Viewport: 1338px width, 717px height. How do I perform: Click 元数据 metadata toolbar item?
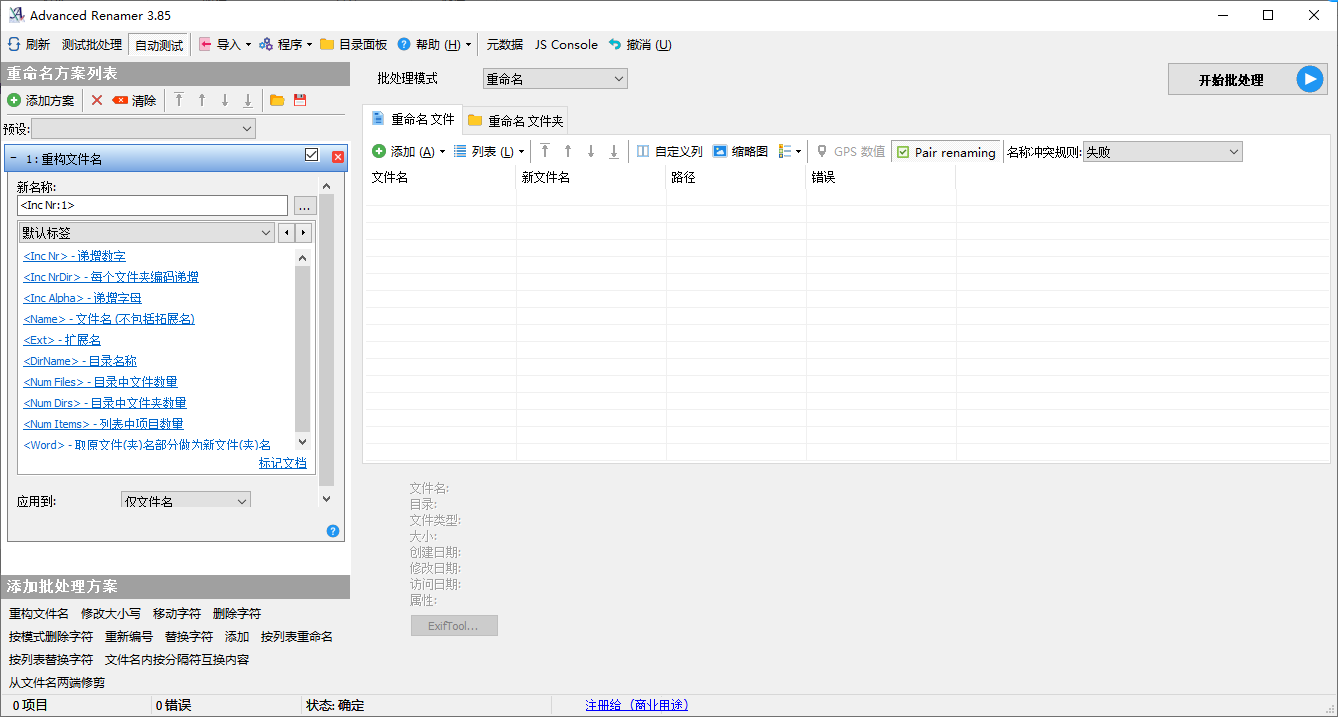coord(505,45)
